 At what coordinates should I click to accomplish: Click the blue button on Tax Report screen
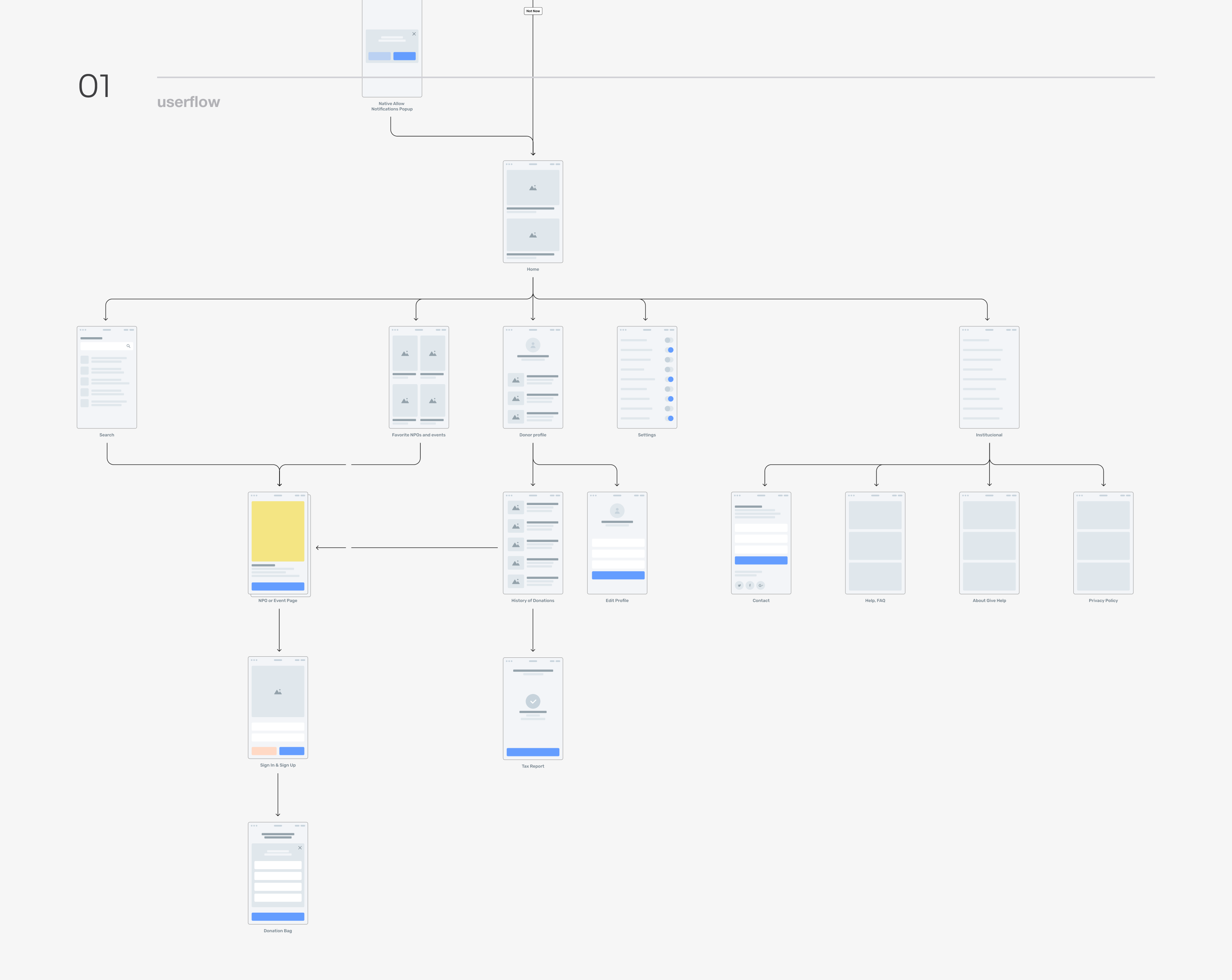[533, 752]
